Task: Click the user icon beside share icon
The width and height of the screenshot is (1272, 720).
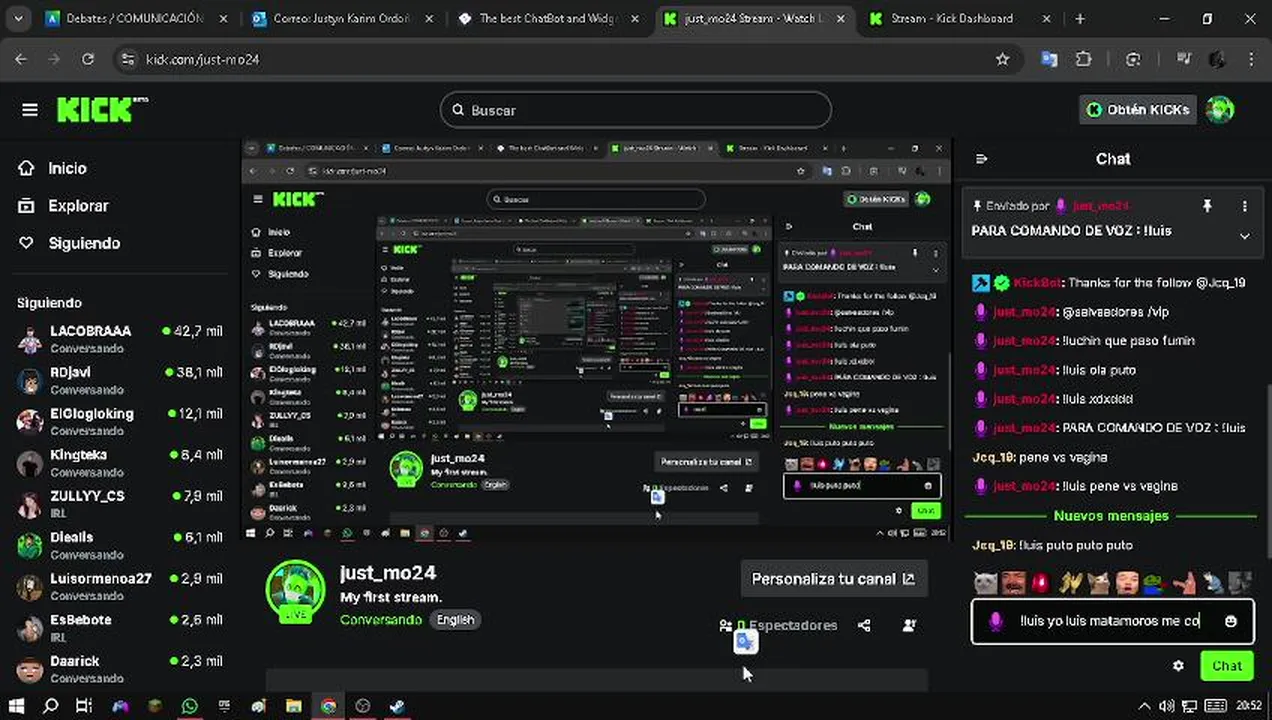Action: point(909,625)
